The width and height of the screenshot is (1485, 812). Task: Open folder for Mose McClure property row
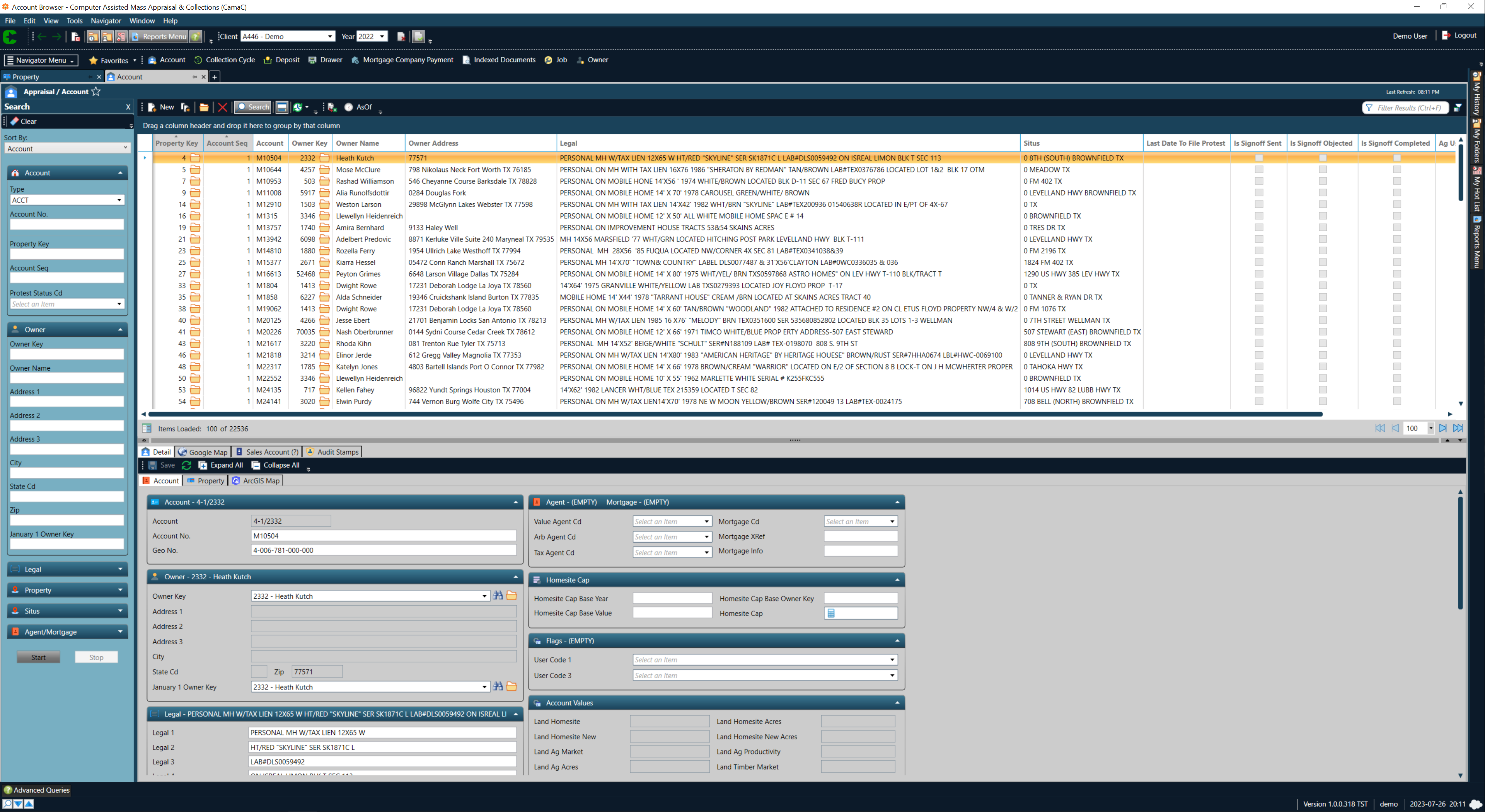click(x=195, y=170)
